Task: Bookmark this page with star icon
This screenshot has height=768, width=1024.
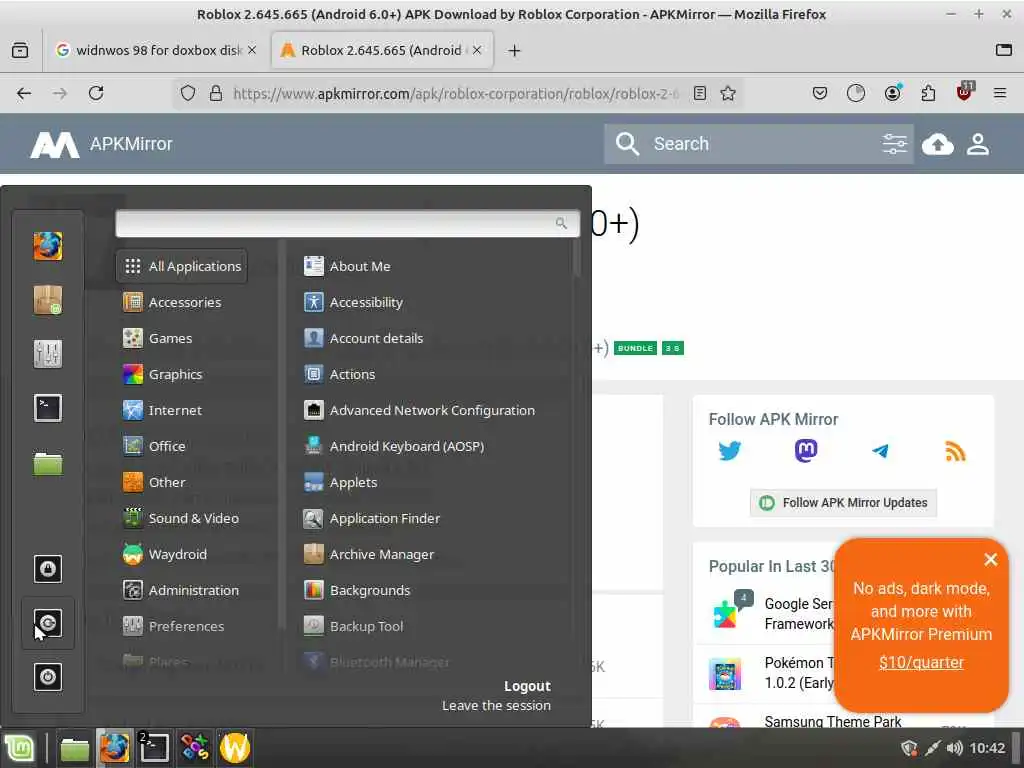Action: coord(728,93)
